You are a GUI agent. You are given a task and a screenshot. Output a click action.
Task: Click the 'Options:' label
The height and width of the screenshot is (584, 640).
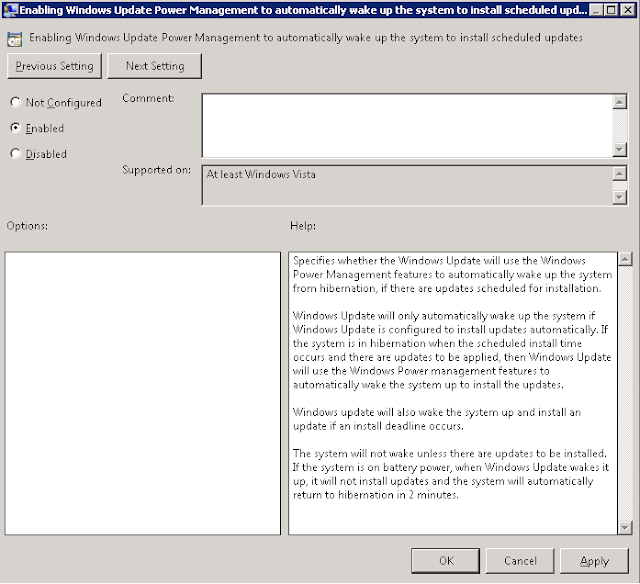[x=27, y=226]
